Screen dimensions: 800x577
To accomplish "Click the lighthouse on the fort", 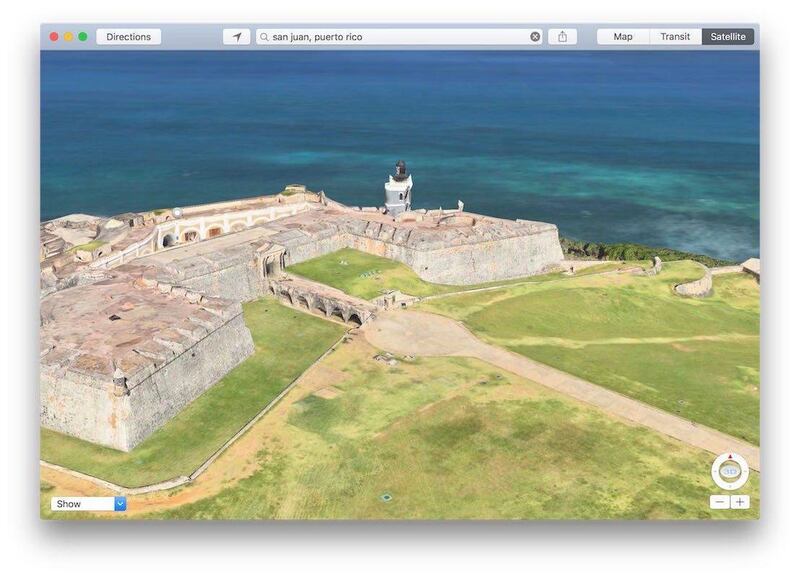I will 398,188.
